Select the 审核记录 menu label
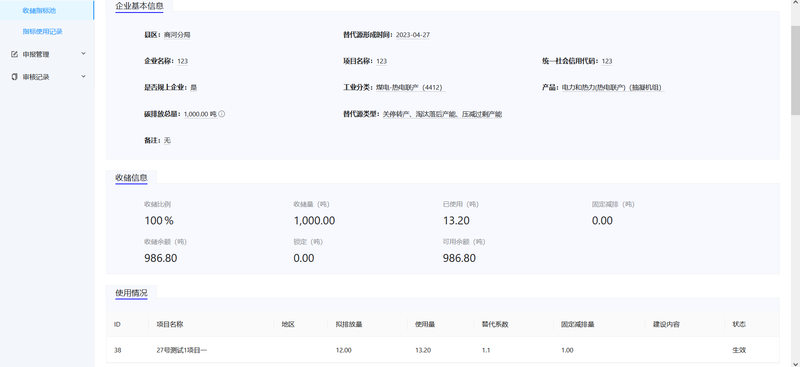This screenshot has width=800, height=367. [36, 77]
